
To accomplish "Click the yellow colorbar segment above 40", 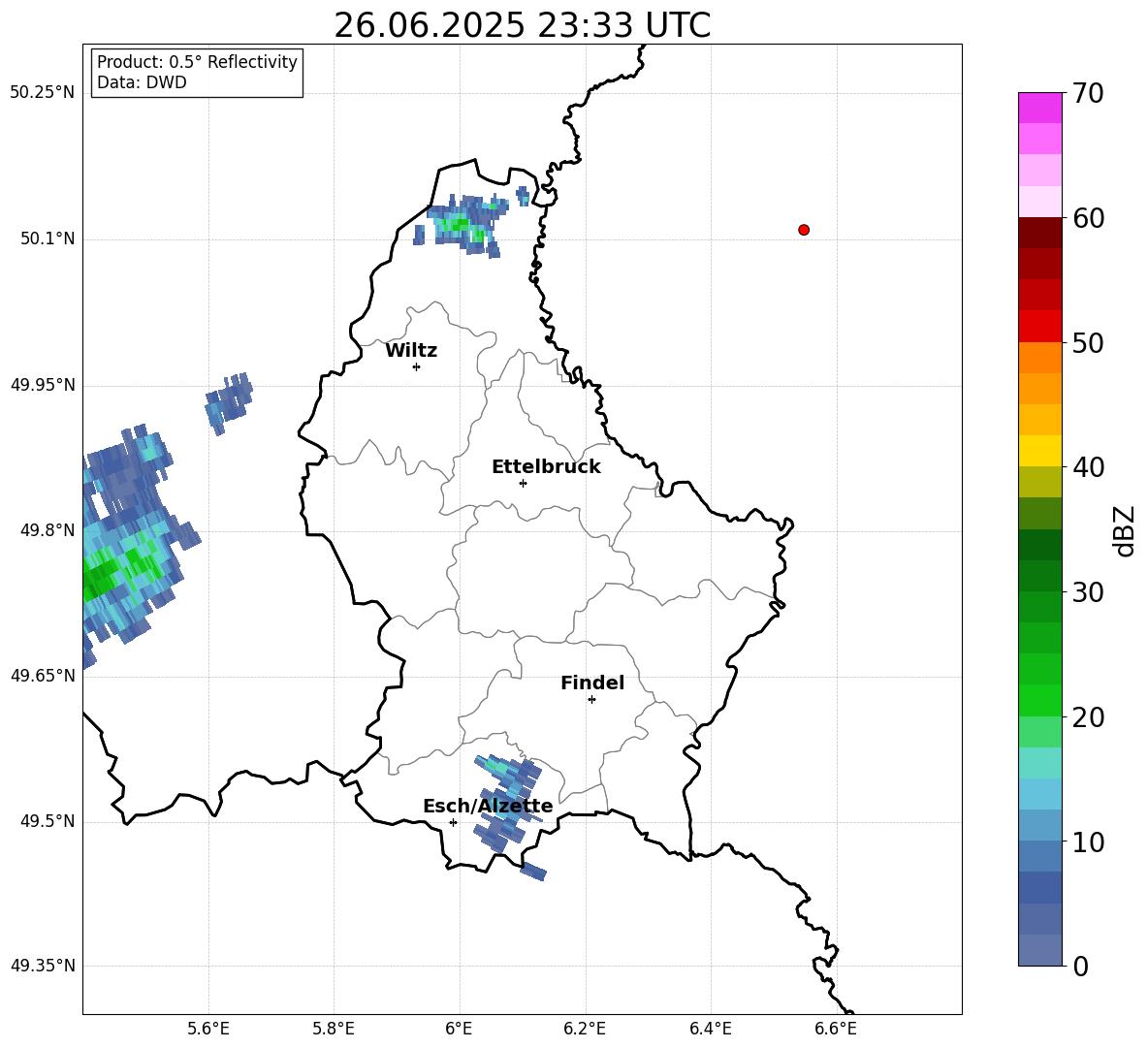I will (x=1039, y=451).
